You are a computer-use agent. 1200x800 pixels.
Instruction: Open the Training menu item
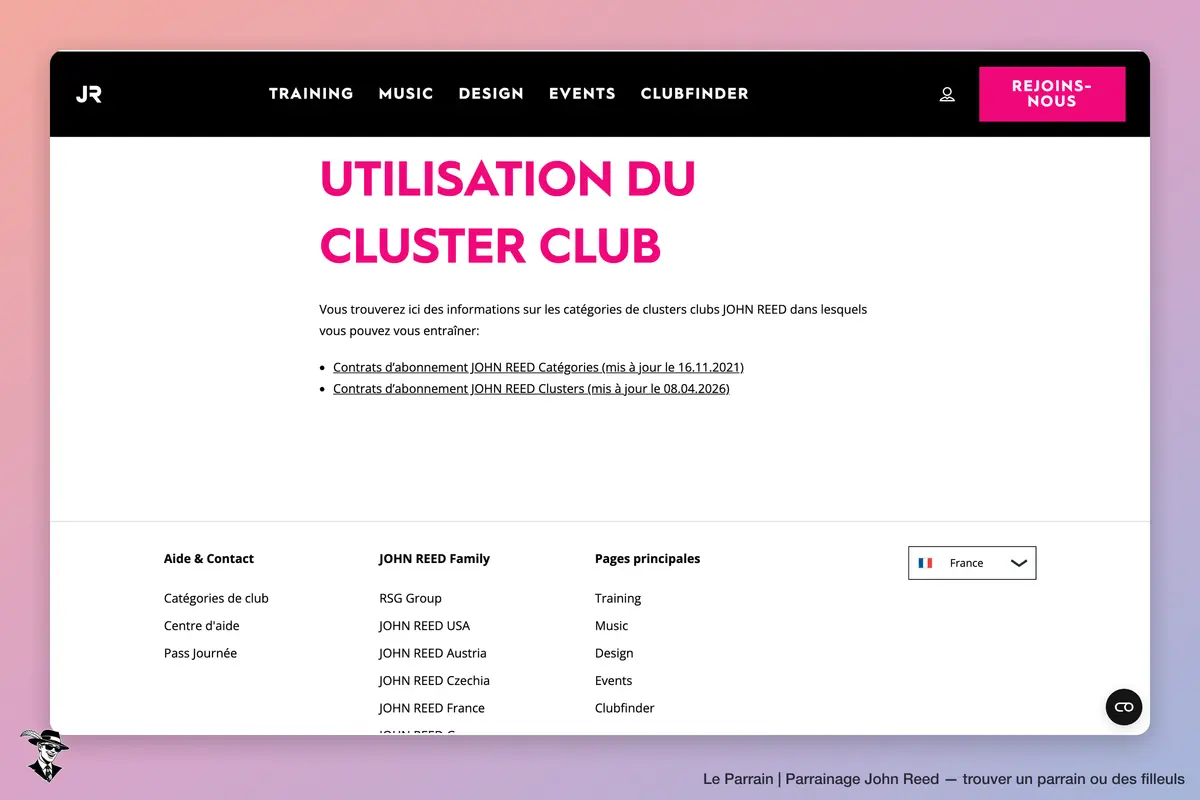(311, 94)
